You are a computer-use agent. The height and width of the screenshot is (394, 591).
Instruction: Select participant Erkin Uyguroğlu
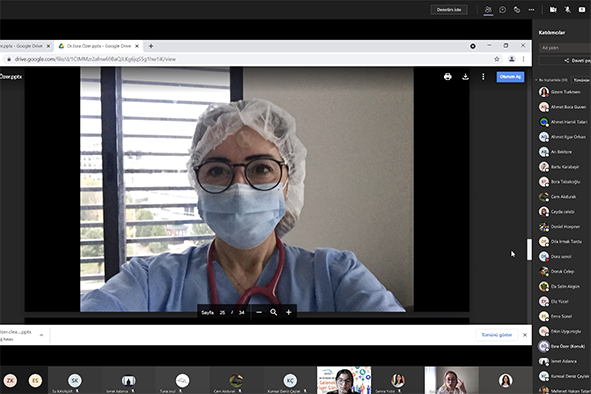pos(563,331)
